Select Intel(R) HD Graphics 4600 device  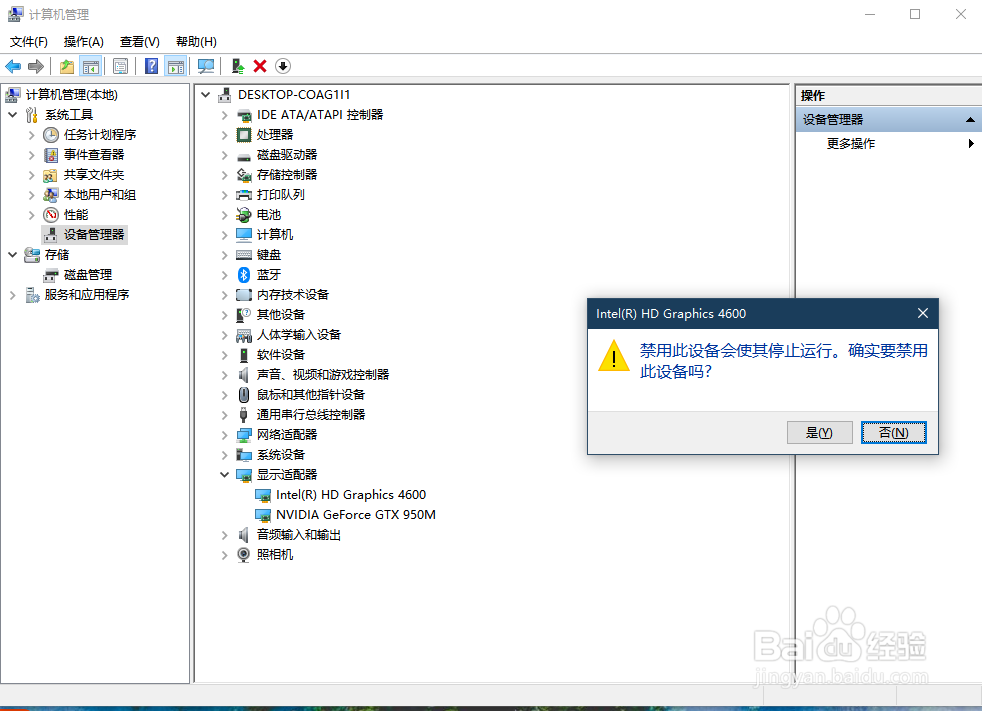coord(351,495)
